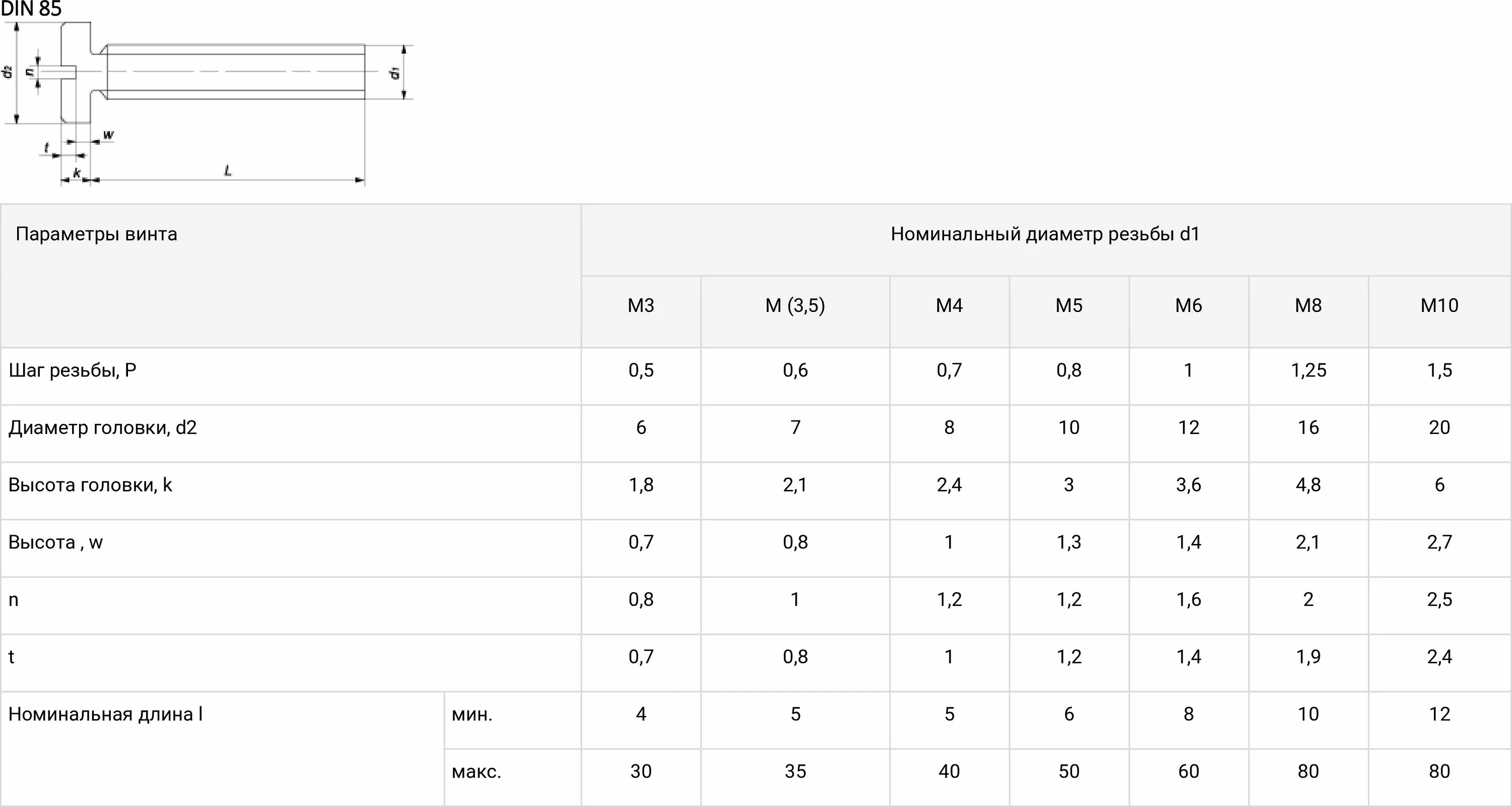Click the 'Шаг резьбы, P' row label
The image size is (1512, 807).
pyautogui.click(x=72, y=370)
